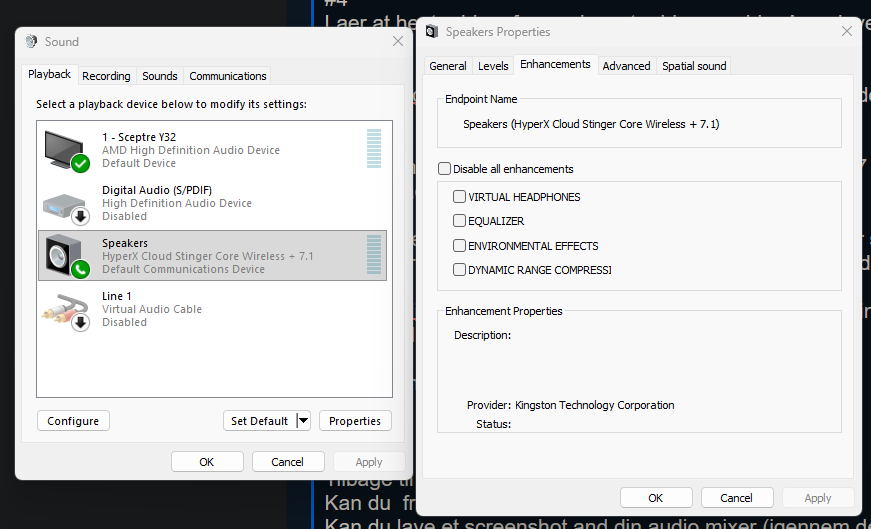Click the volume meter for Sceptre Y32

click(x=374, y=149)
